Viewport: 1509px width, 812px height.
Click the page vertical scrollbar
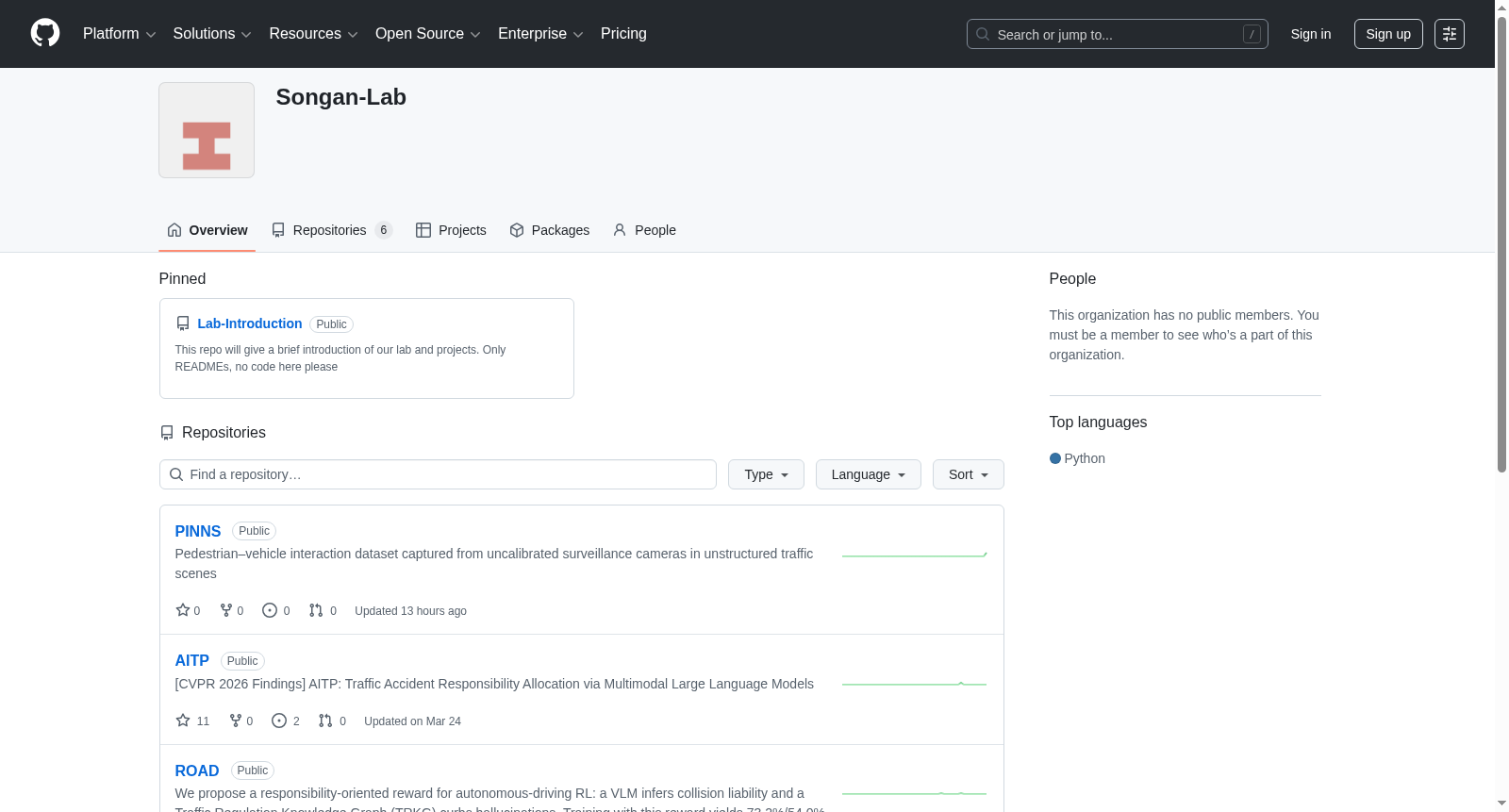1501,243
